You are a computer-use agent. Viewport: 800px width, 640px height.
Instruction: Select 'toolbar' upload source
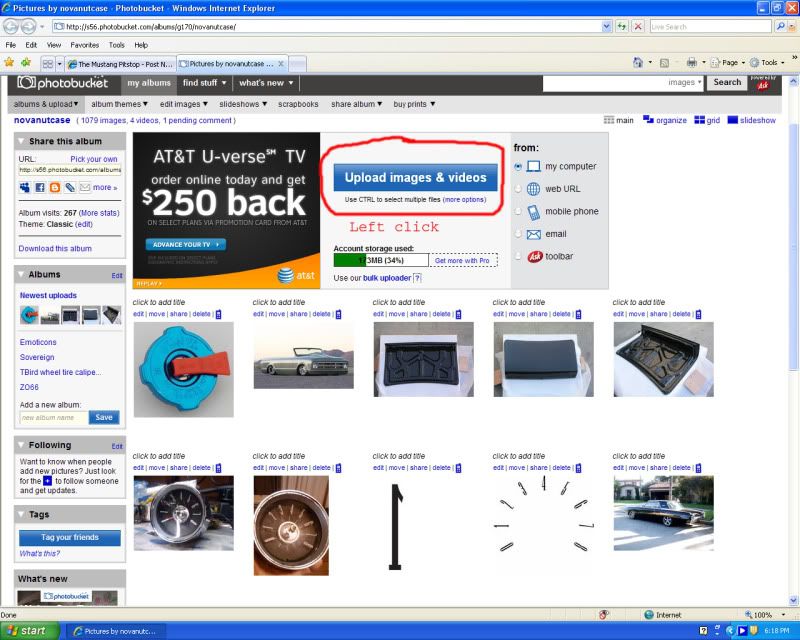[x=518, y=256]
